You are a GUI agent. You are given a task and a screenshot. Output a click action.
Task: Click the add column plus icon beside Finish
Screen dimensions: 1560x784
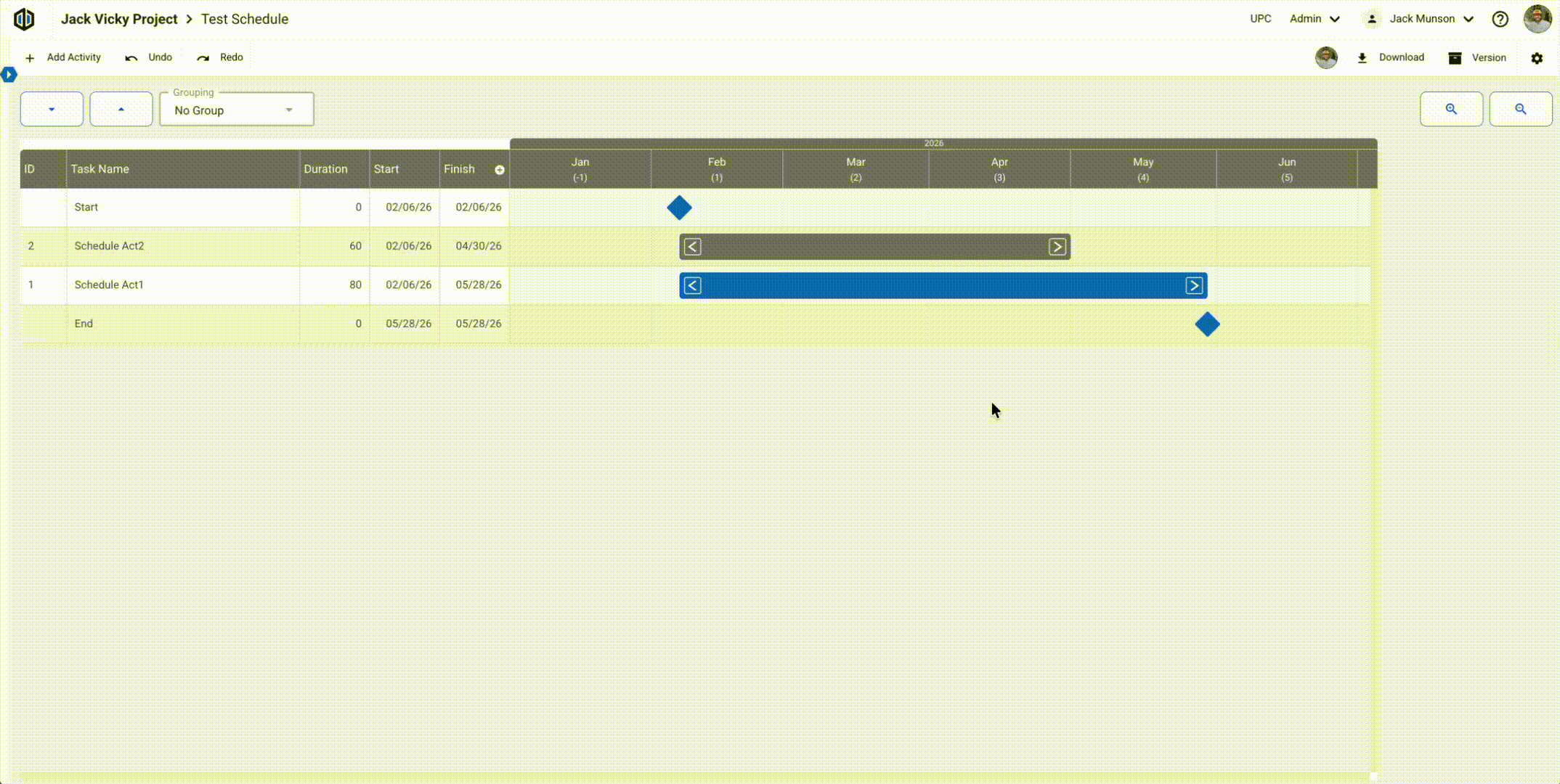pos(500,170)
